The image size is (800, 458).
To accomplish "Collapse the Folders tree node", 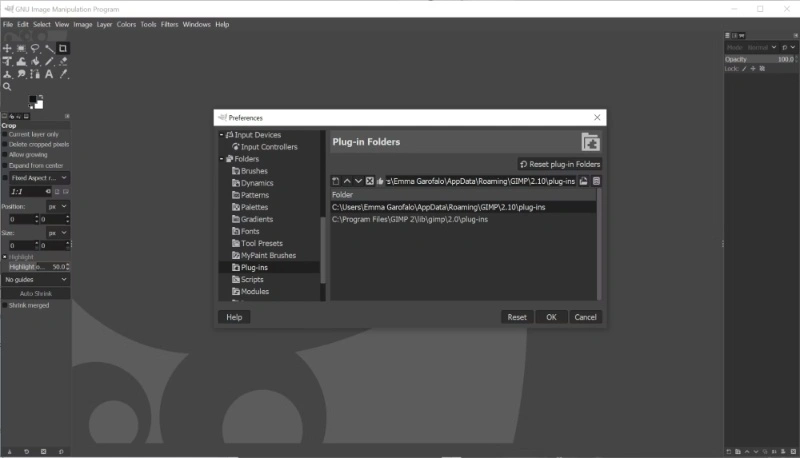I will tap(221, 159).
